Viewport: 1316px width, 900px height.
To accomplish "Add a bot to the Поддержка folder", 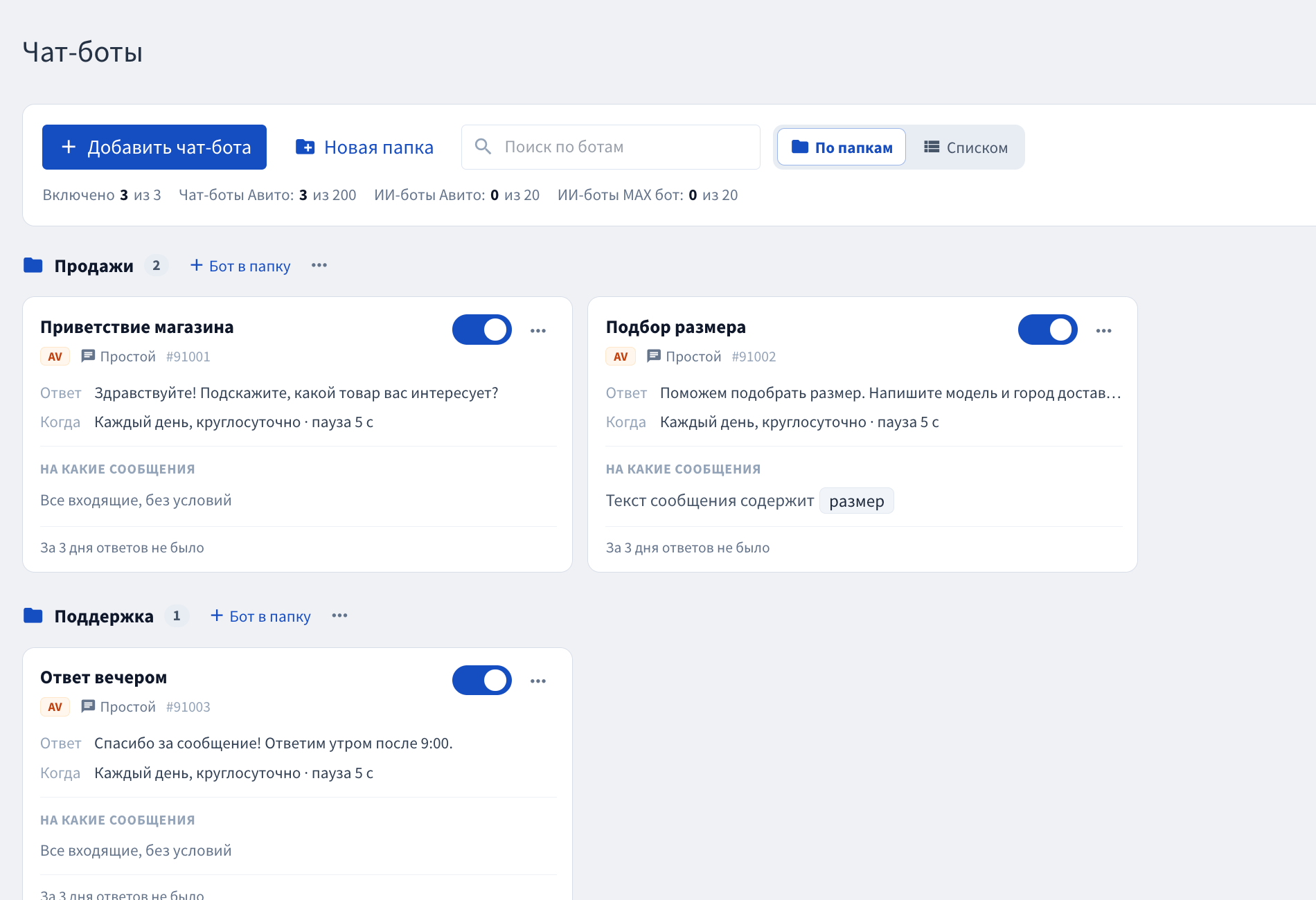I will pos(260,616).
